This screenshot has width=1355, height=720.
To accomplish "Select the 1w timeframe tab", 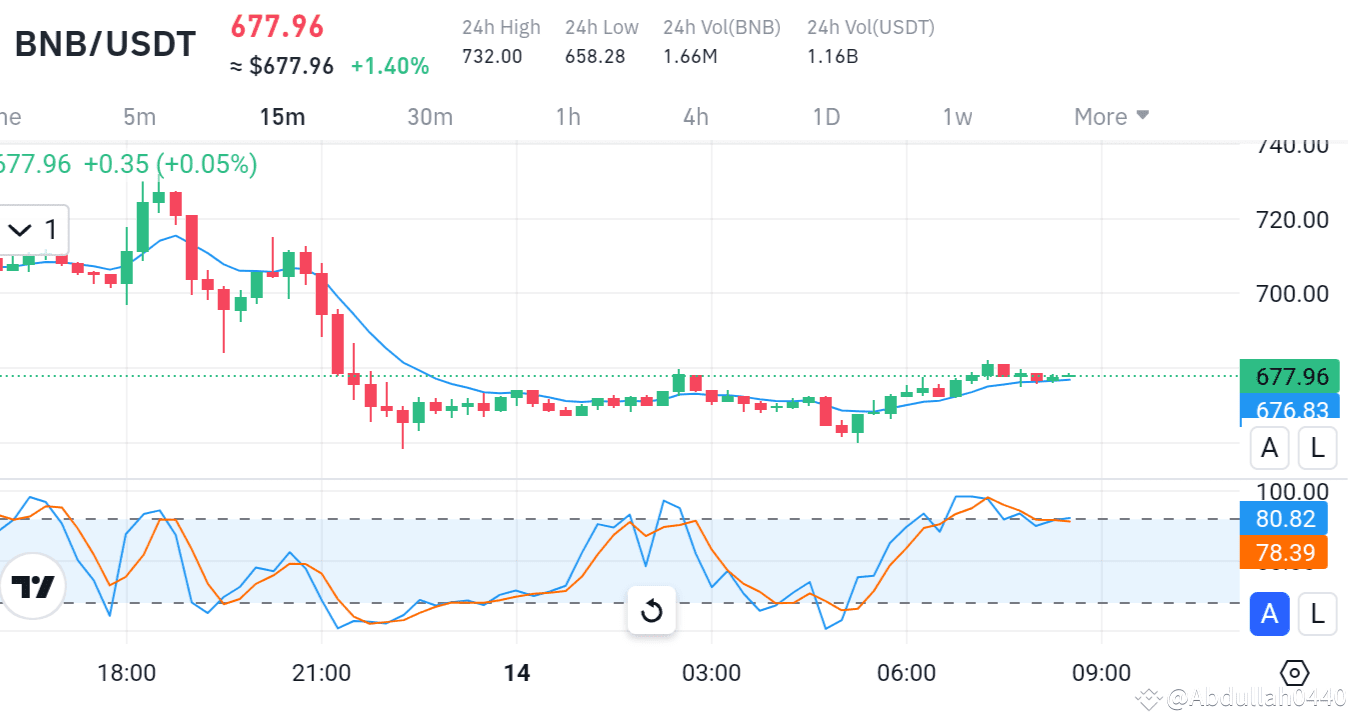I will coord(957,117).
